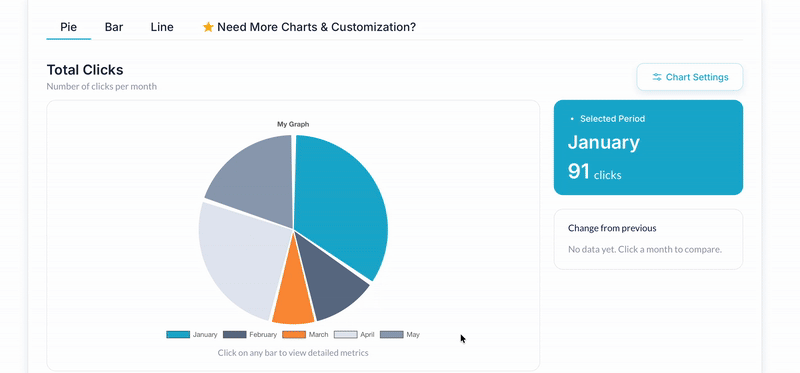This screenshot has height=373, width=800.
Task: Toggle January legend color swatch
Action: [178, 335]
